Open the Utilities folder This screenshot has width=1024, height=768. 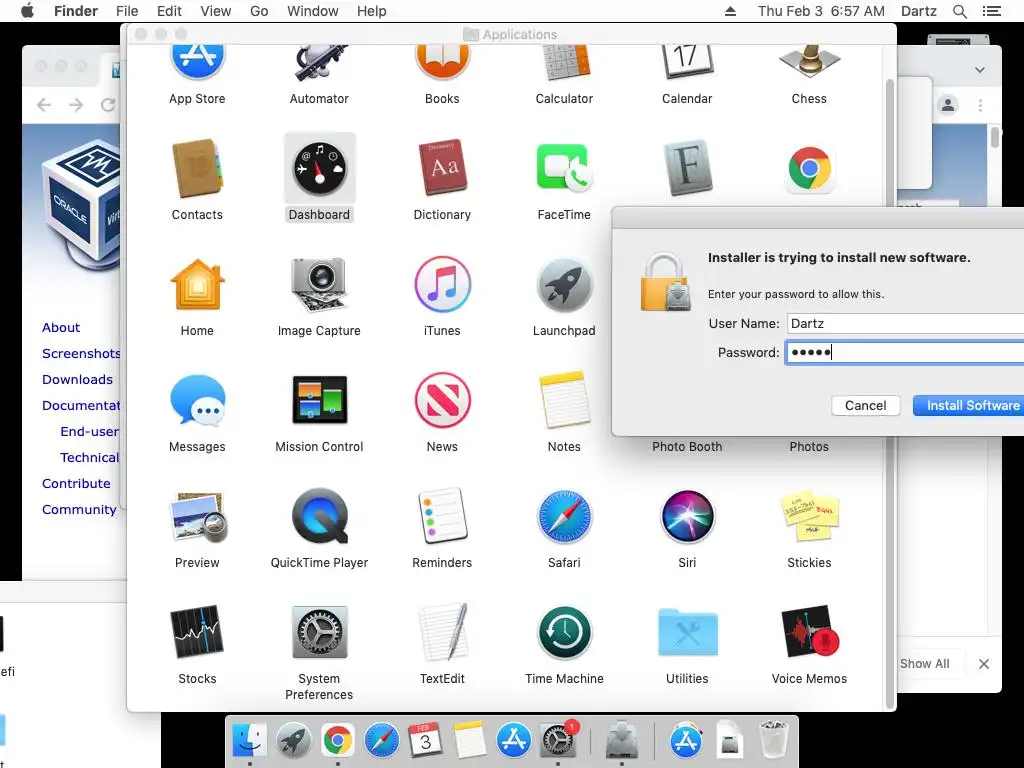tap(687, 632)
